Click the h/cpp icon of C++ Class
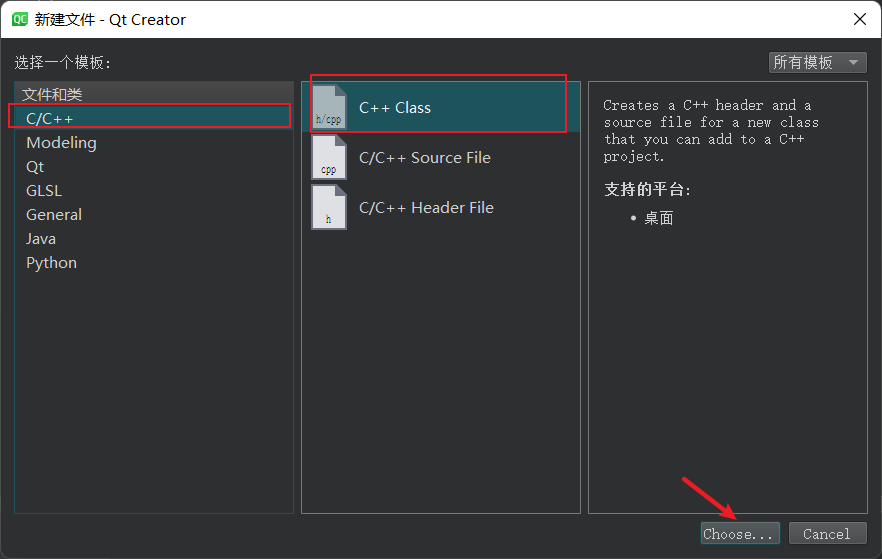Viewport: 882px width, 559px height. point(329,107)
